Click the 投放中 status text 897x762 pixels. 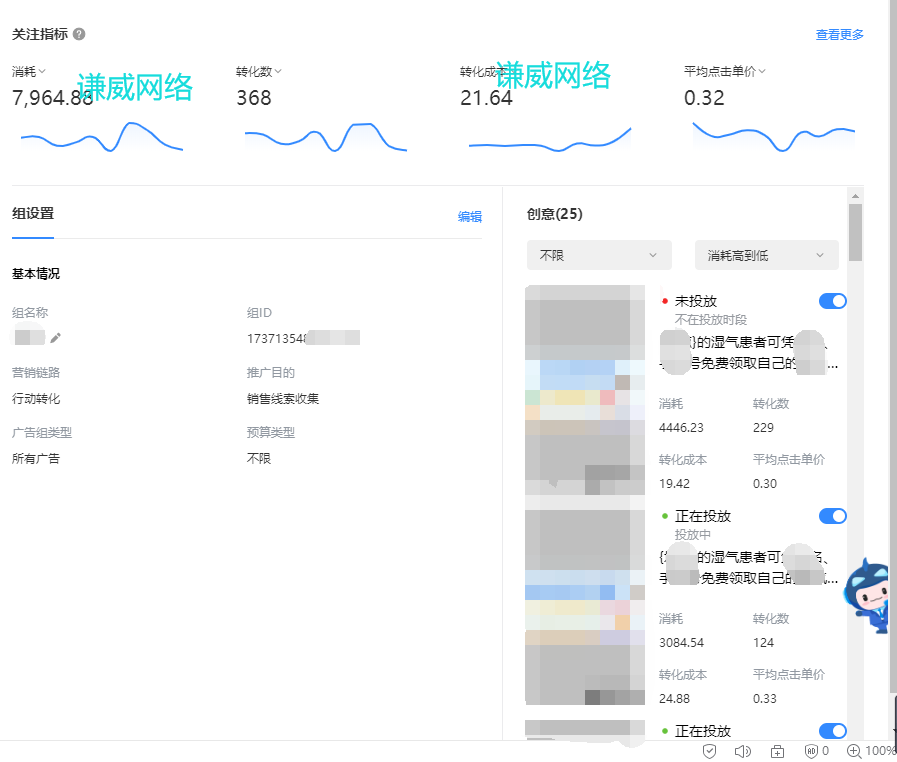click(x=692, y=535)
